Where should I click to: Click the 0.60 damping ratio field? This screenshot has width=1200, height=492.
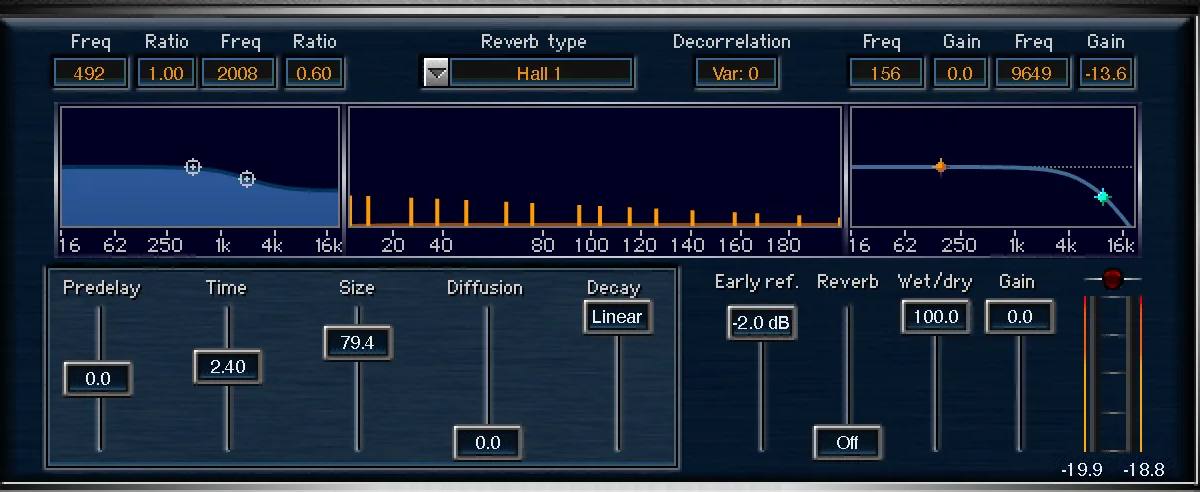click(x=314, y=73)
